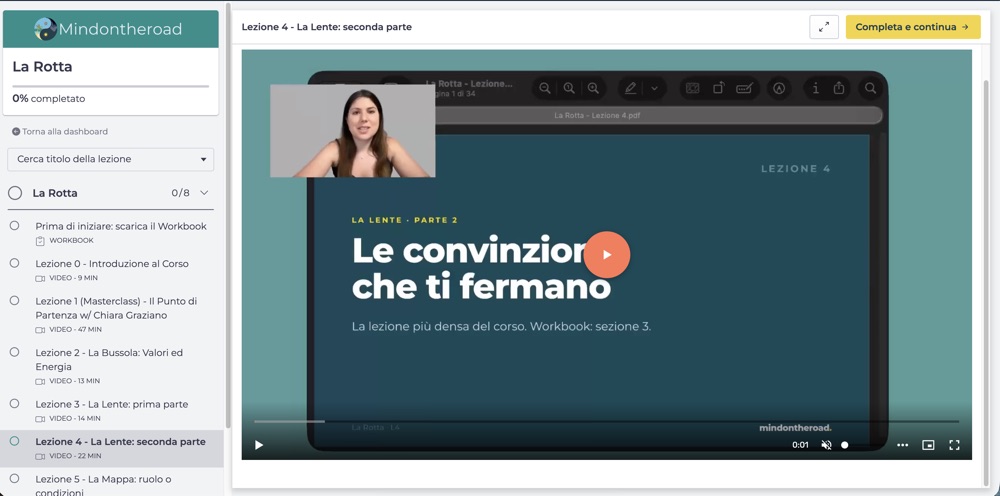Click the Lezione 4 - La Lente: seconda parte heading
This screenshot has width=1000, height=496.
[327, 27]
